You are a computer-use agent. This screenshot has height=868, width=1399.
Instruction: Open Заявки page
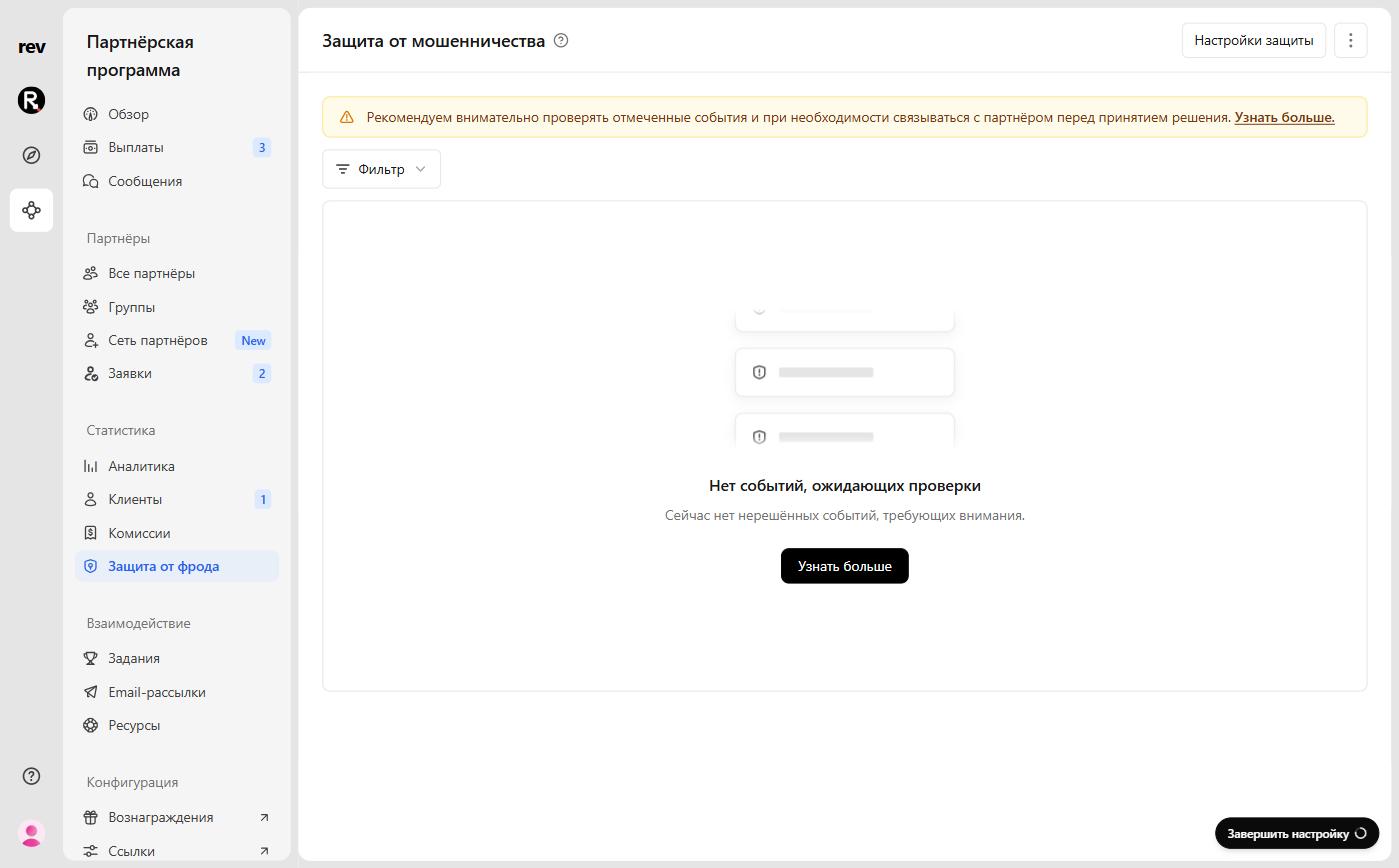click(177, 373)
